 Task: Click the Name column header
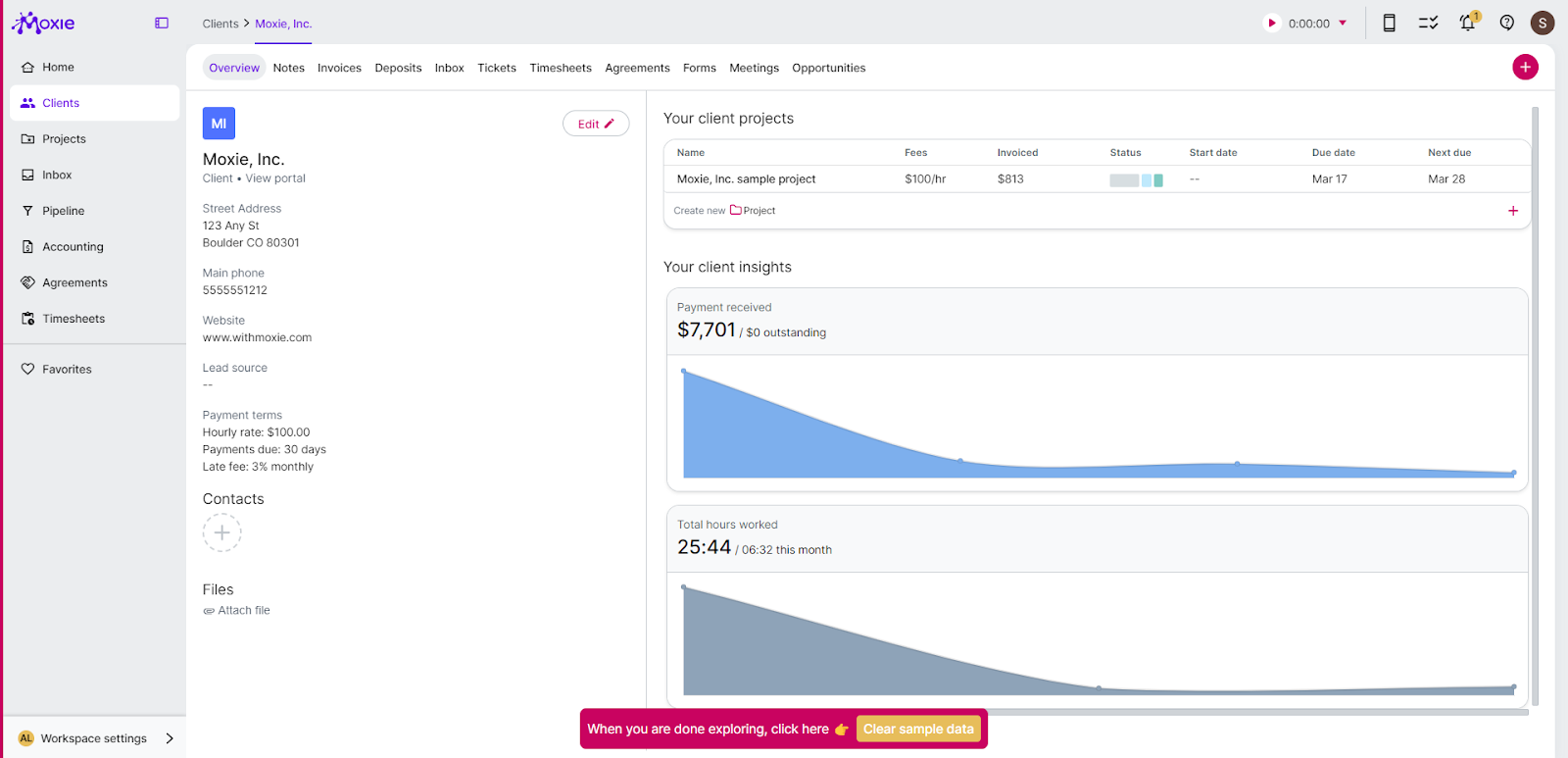[x=691, y=153]
